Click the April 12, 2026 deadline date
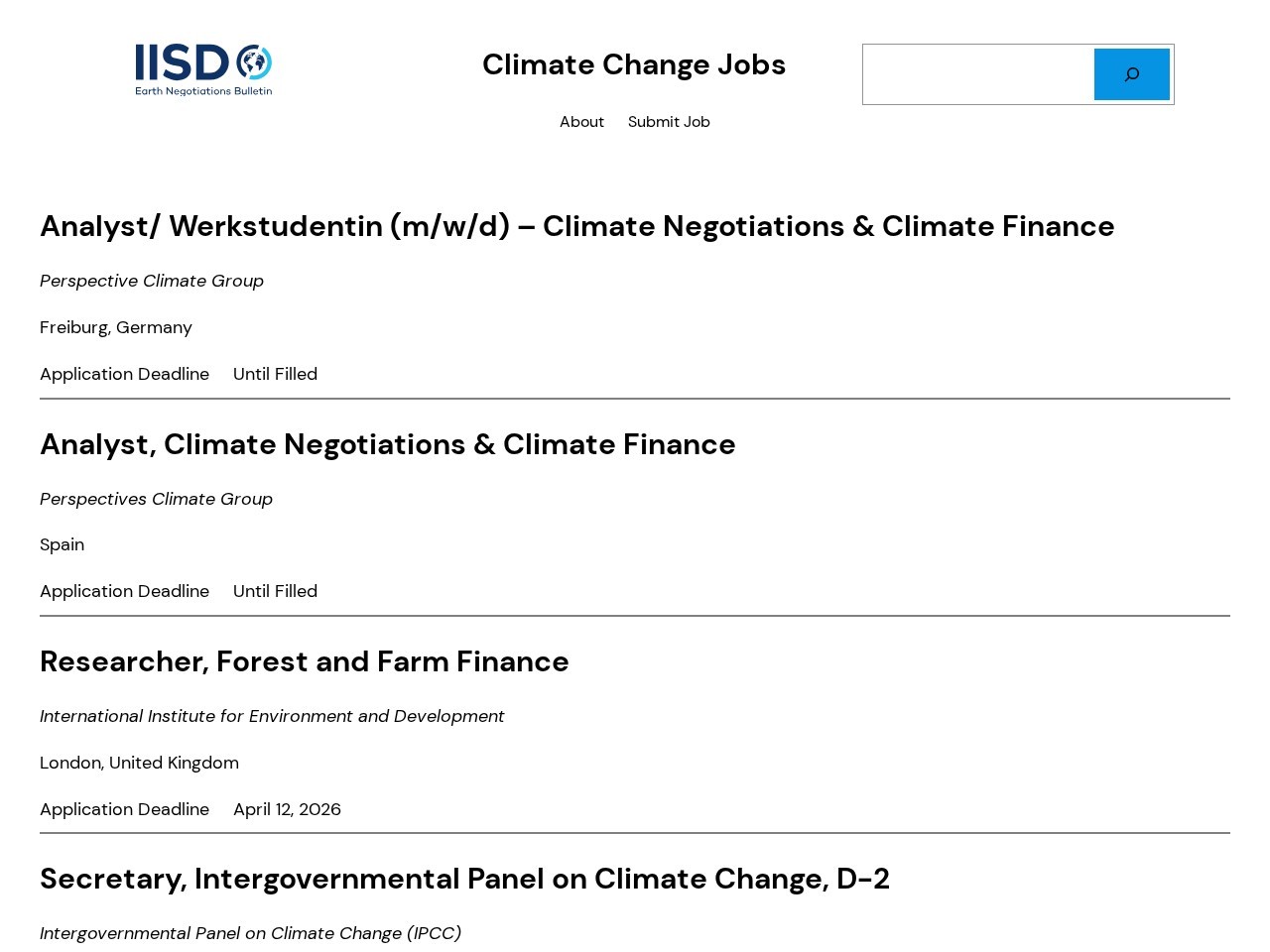Viewport: 1270px width, 952px height. coord(287,809)
